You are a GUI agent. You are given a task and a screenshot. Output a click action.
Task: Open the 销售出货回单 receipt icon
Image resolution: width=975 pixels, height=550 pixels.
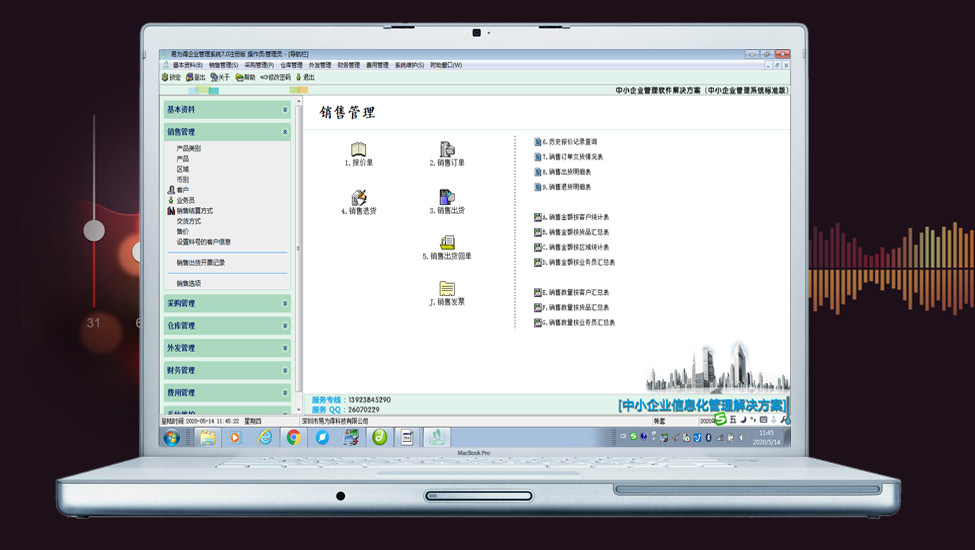[447, 243]
